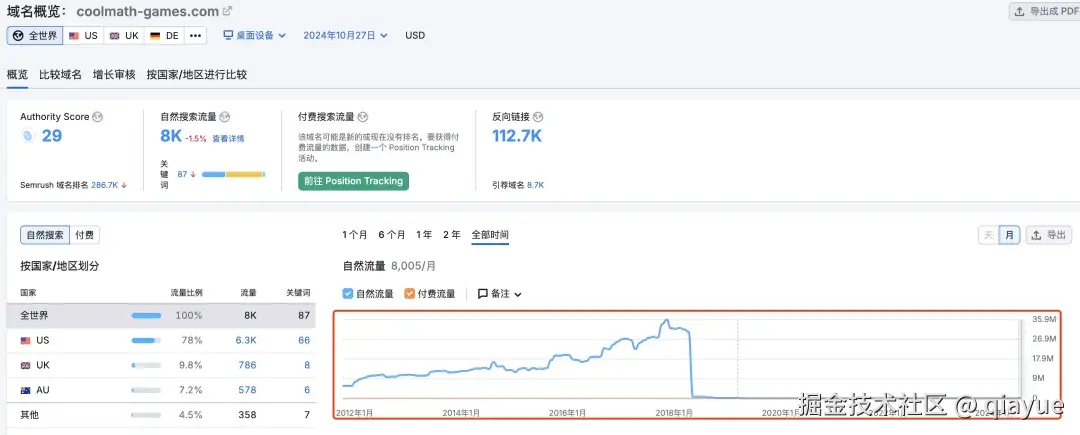Image resolution: width=1080 pixels, height=435 pixels.
Task: Toggle the 付费流量 checkbox
Action: pos(409,294)
